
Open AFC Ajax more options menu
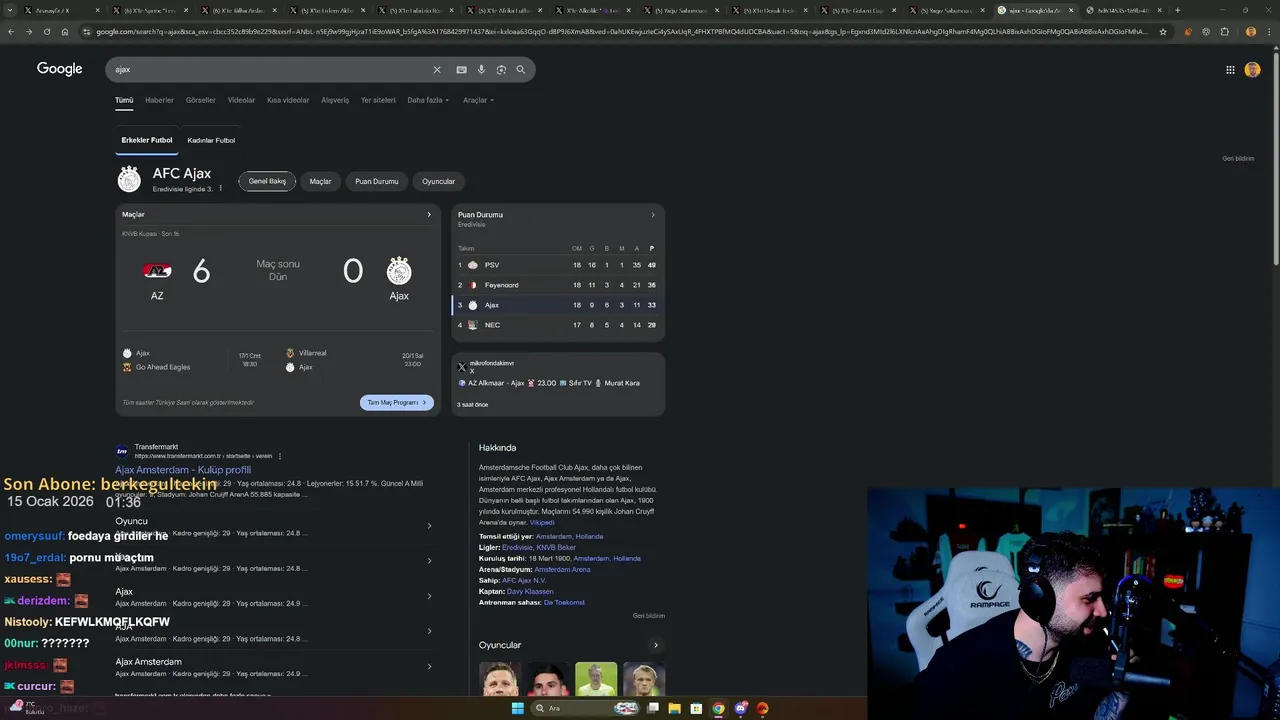click(x=220, y=189)
